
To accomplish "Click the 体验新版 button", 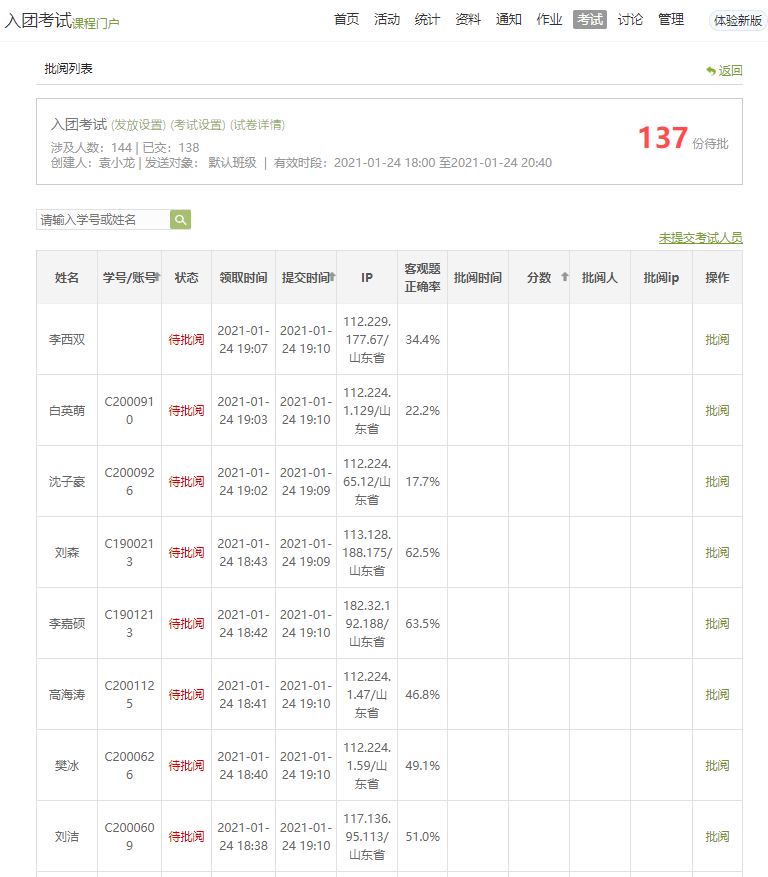I will pyautogui.click(x=737, y=20).
